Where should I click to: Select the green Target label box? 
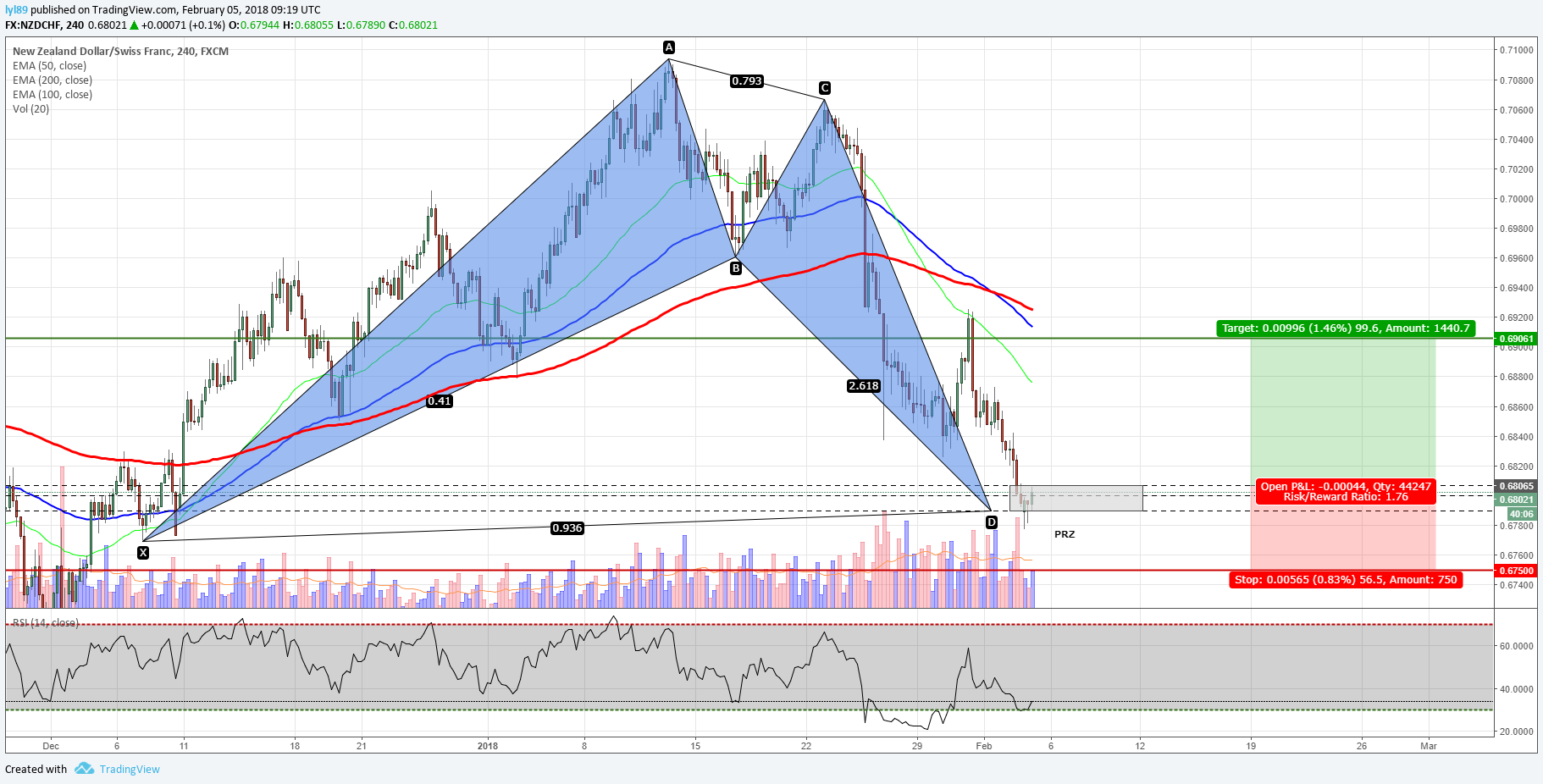(x=1346, y=329)
